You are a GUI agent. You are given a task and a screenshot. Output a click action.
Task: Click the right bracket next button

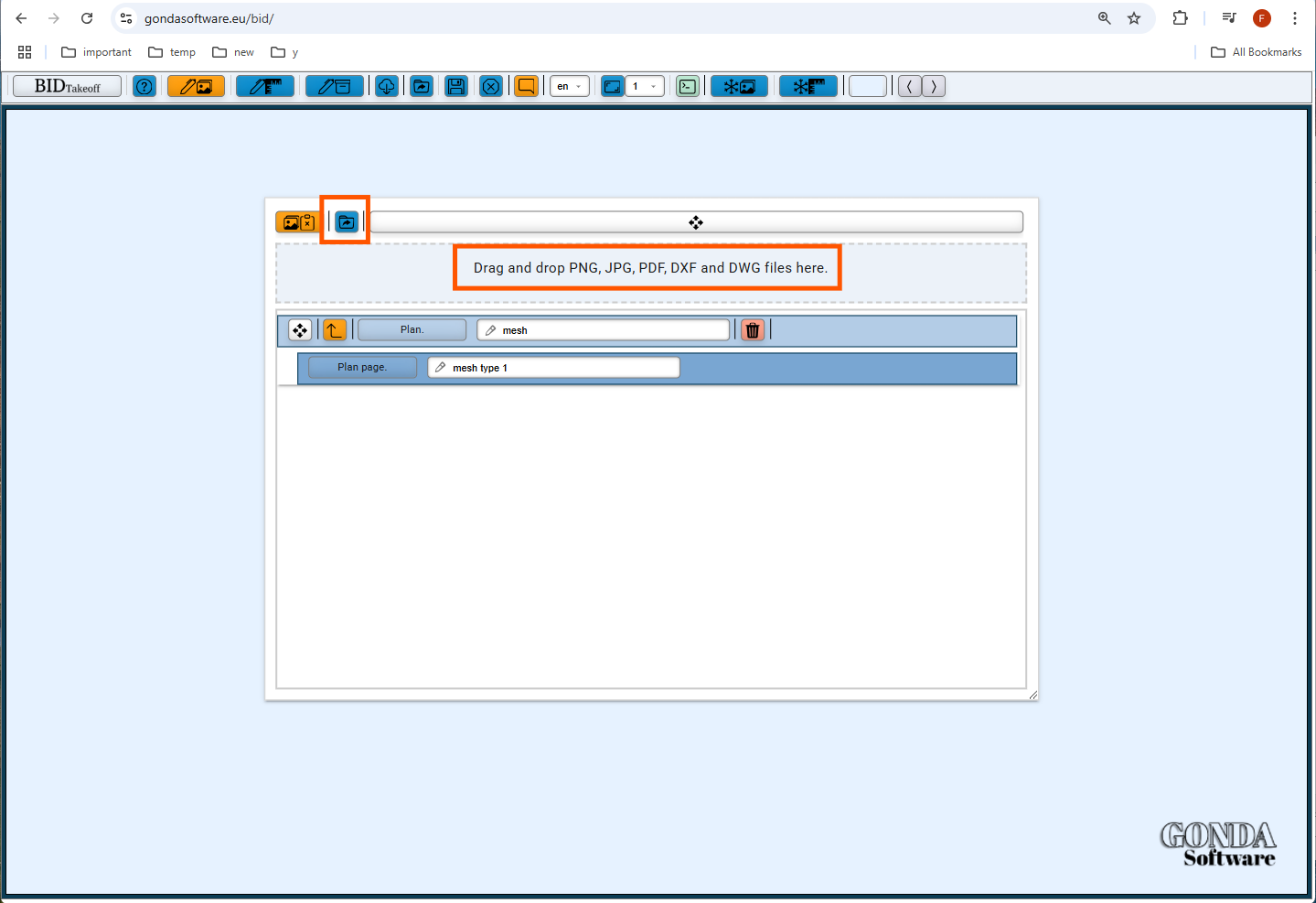coord(934,86)
